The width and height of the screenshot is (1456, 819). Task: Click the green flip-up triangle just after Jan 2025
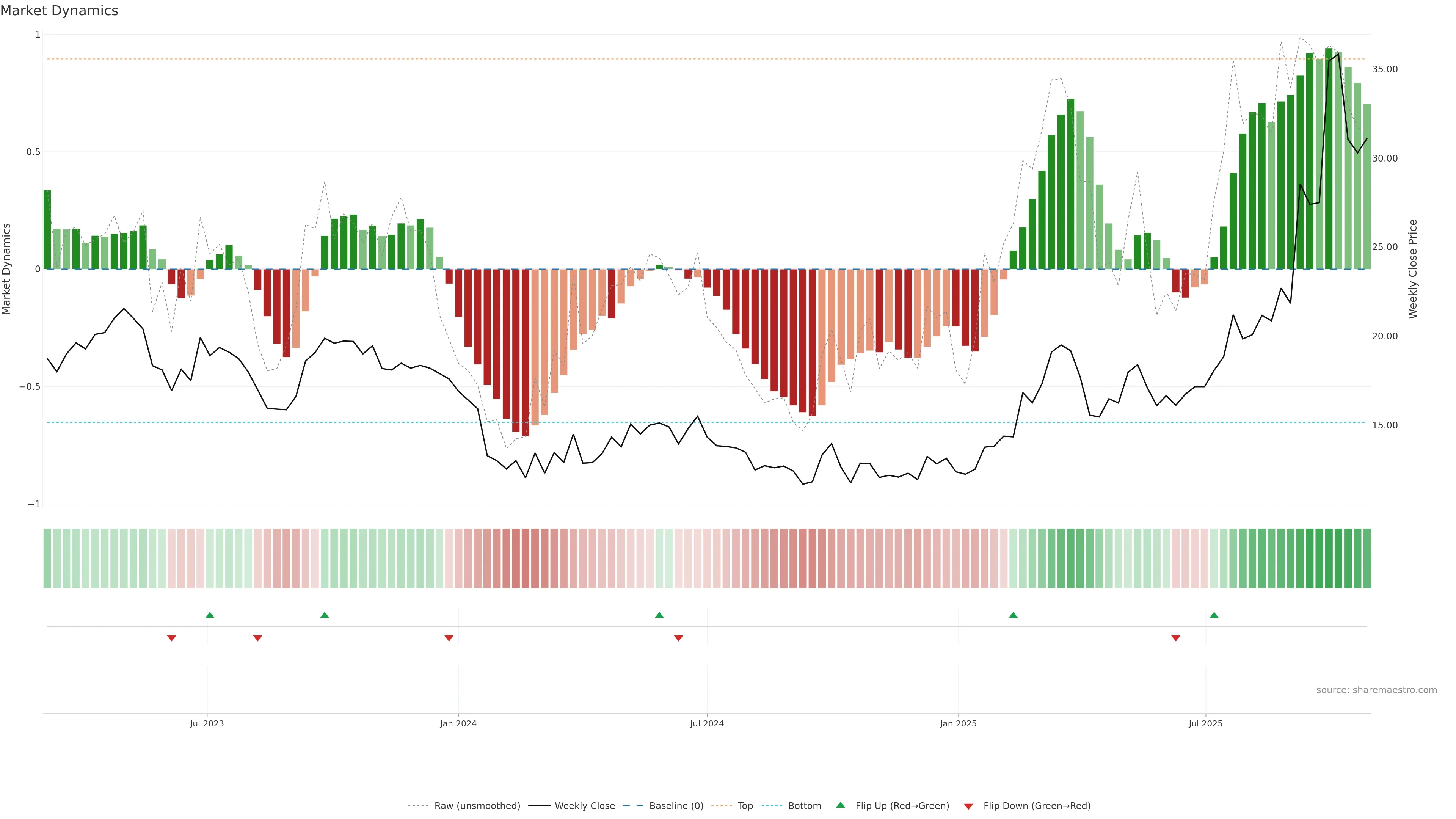(1013, 615)
